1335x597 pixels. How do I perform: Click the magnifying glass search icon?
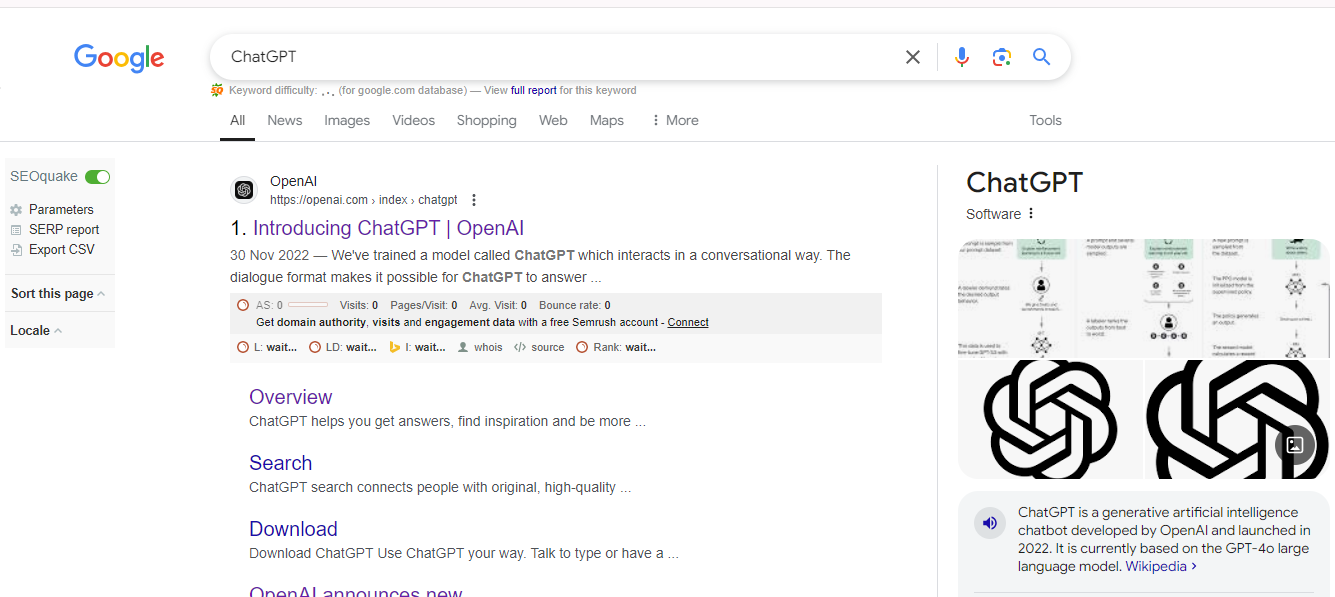1041,57
